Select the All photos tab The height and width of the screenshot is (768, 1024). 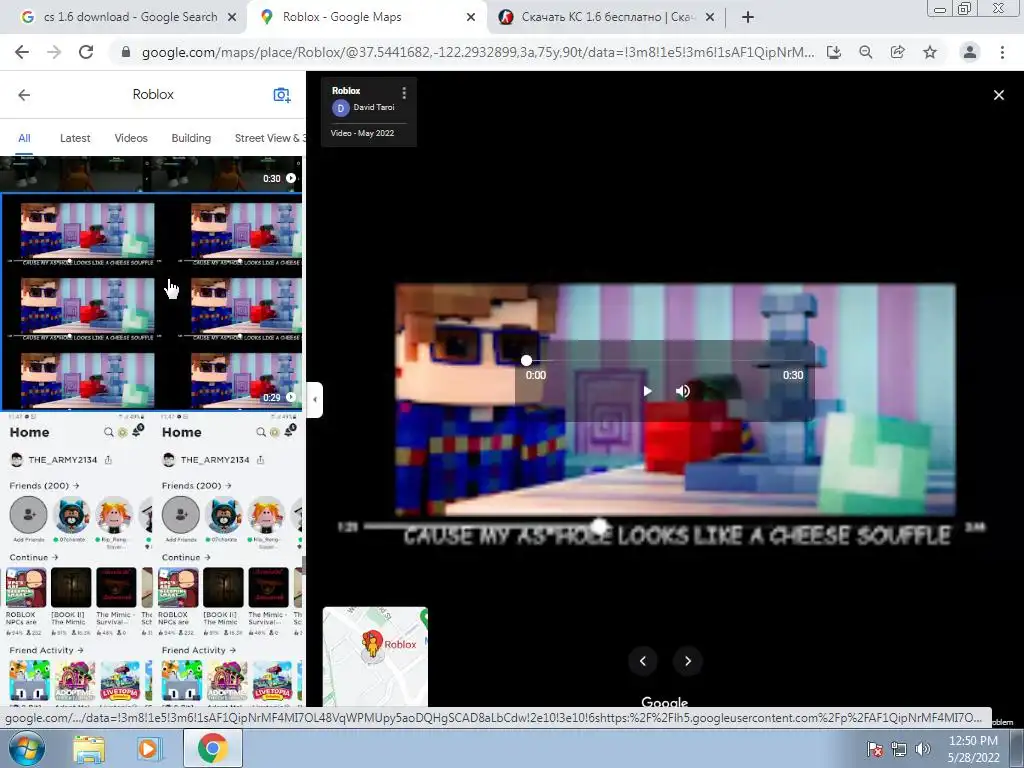(24, 138)
